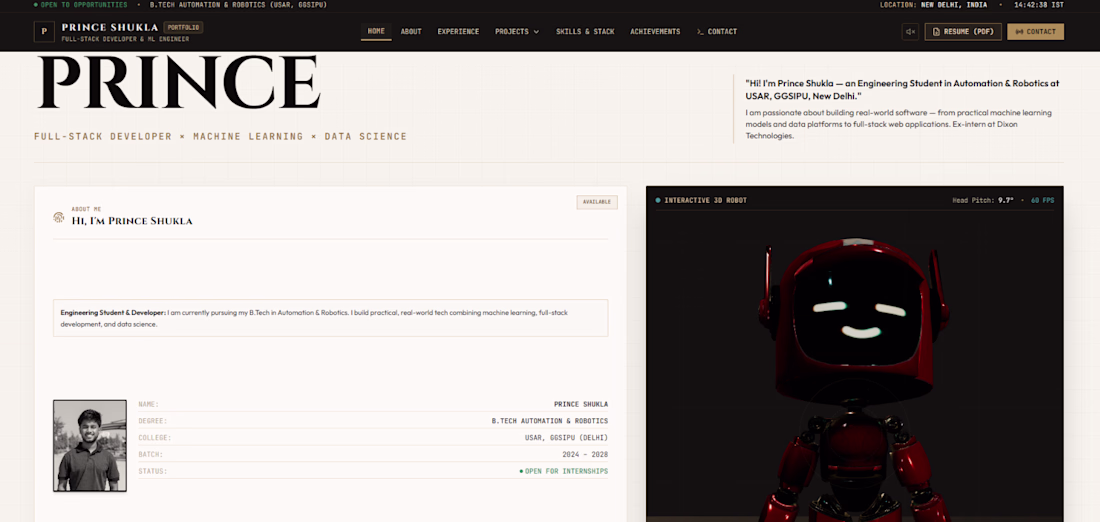Click the '2024 - 2028' batch value
The image size is (1100, 522).
[585, 455]
